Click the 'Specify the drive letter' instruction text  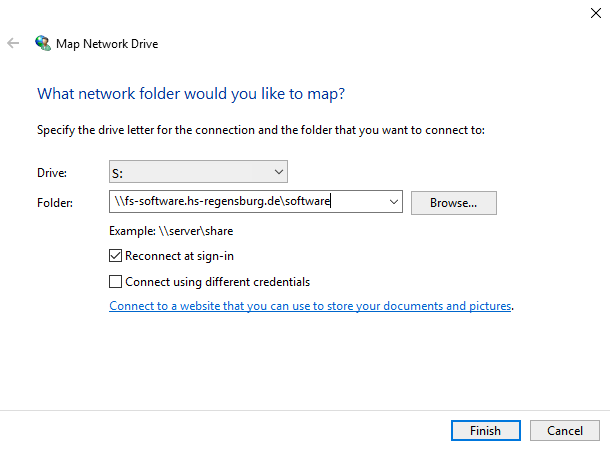(x=260, y=130)
